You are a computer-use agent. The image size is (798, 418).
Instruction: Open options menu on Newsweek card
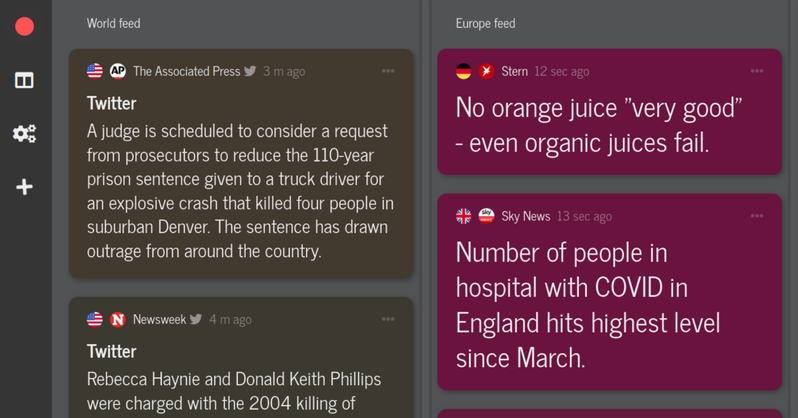coord(388,319)
